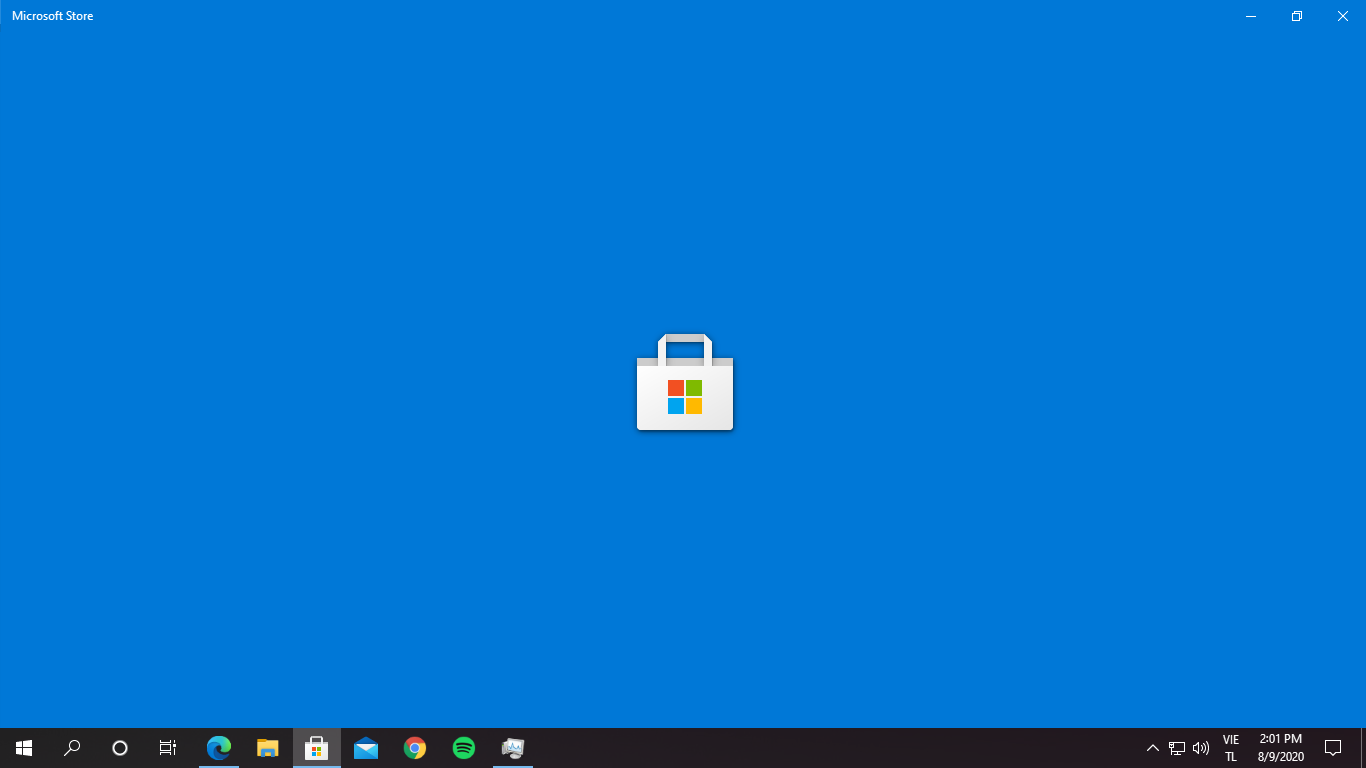Screen dimensions: 1366x768
Task: Open File Explorer
Action: 267,747
